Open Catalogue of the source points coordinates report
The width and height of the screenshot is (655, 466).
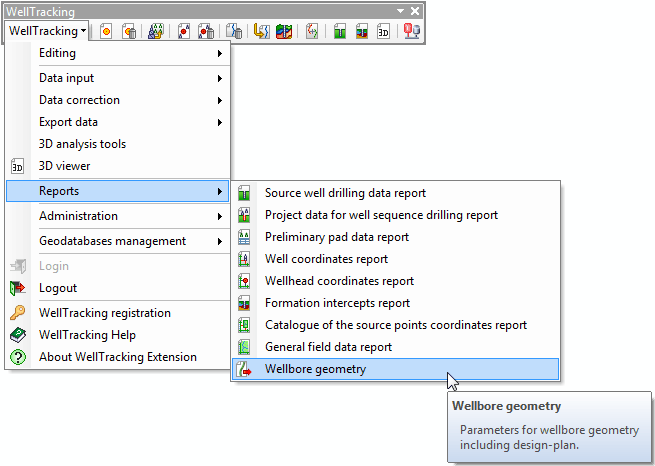pos(396,325)
